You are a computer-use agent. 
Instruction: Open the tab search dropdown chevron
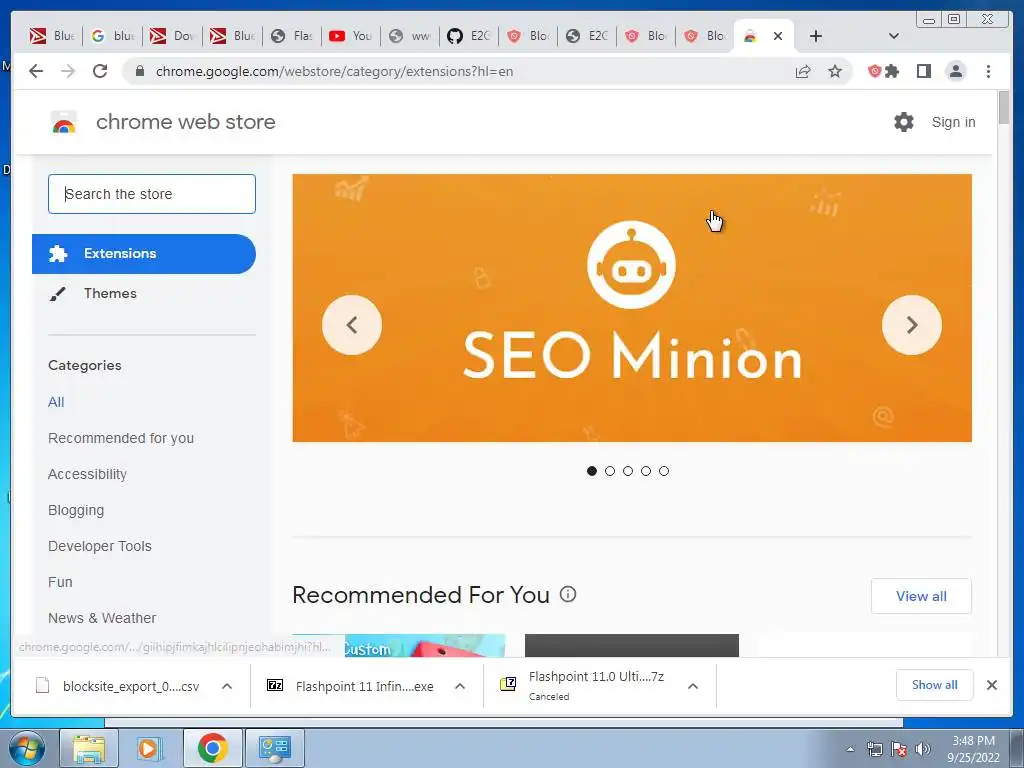(894, 36)
